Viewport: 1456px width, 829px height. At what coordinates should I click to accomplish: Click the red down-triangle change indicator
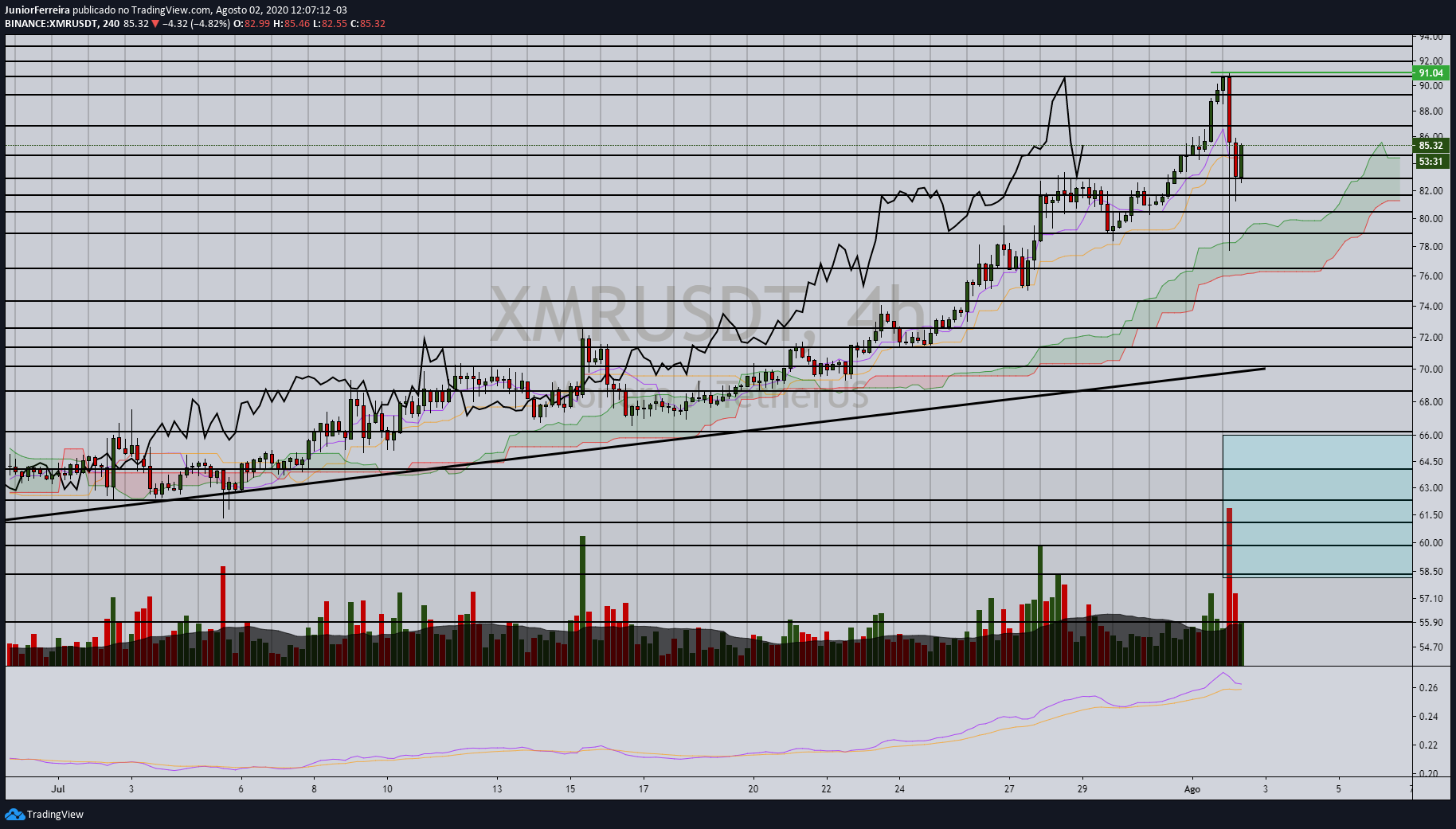pos(155,23)
